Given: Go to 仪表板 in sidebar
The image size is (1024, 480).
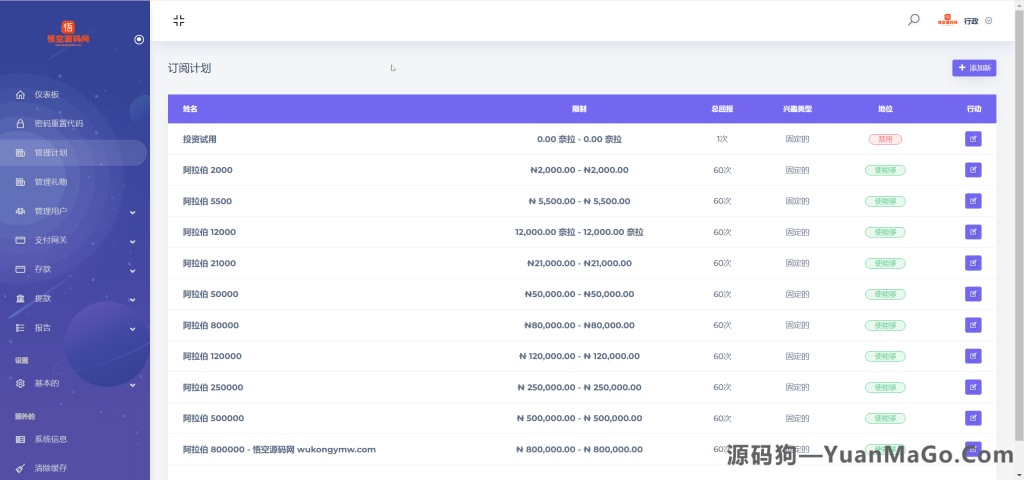Looking at the screenshot, I should 47,95.
